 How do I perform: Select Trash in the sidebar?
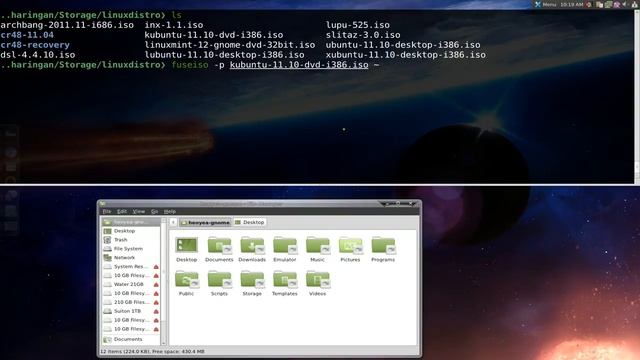coord(131,240)
